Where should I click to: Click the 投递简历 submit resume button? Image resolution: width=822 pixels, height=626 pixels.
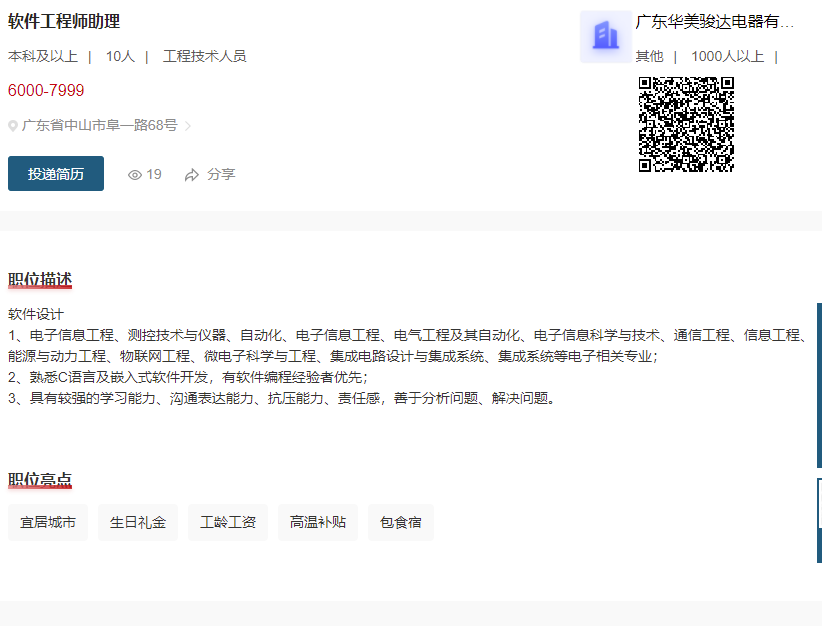click(56, 174)
